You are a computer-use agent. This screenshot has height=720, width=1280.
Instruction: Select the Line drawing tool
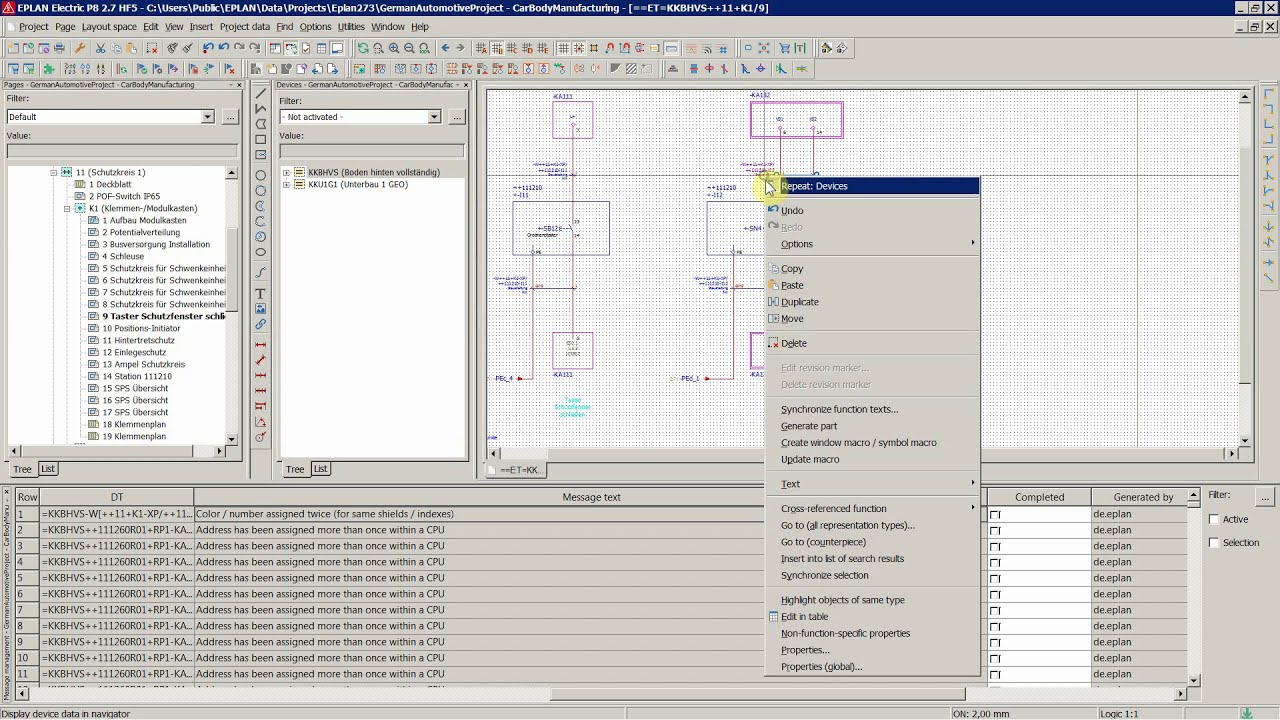(x=260, y=92)
